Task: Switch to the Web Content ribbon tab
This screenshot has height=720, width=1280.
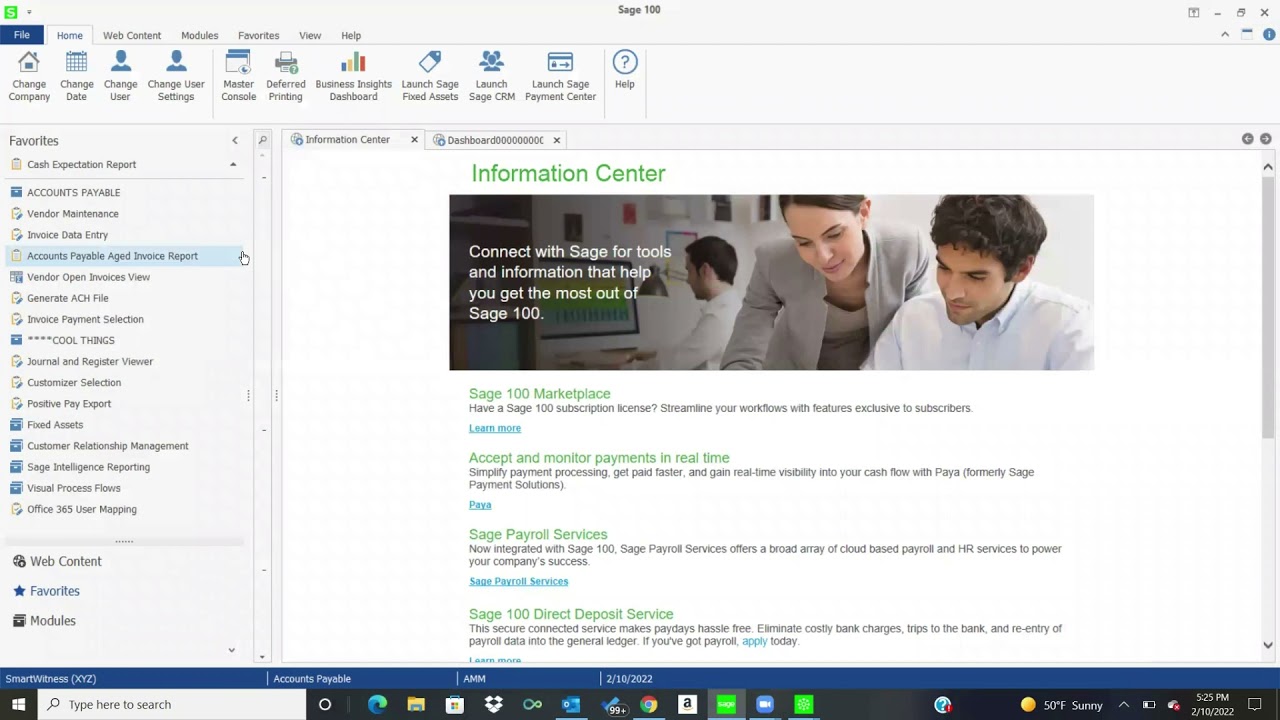Action: [x=132, y=35]
